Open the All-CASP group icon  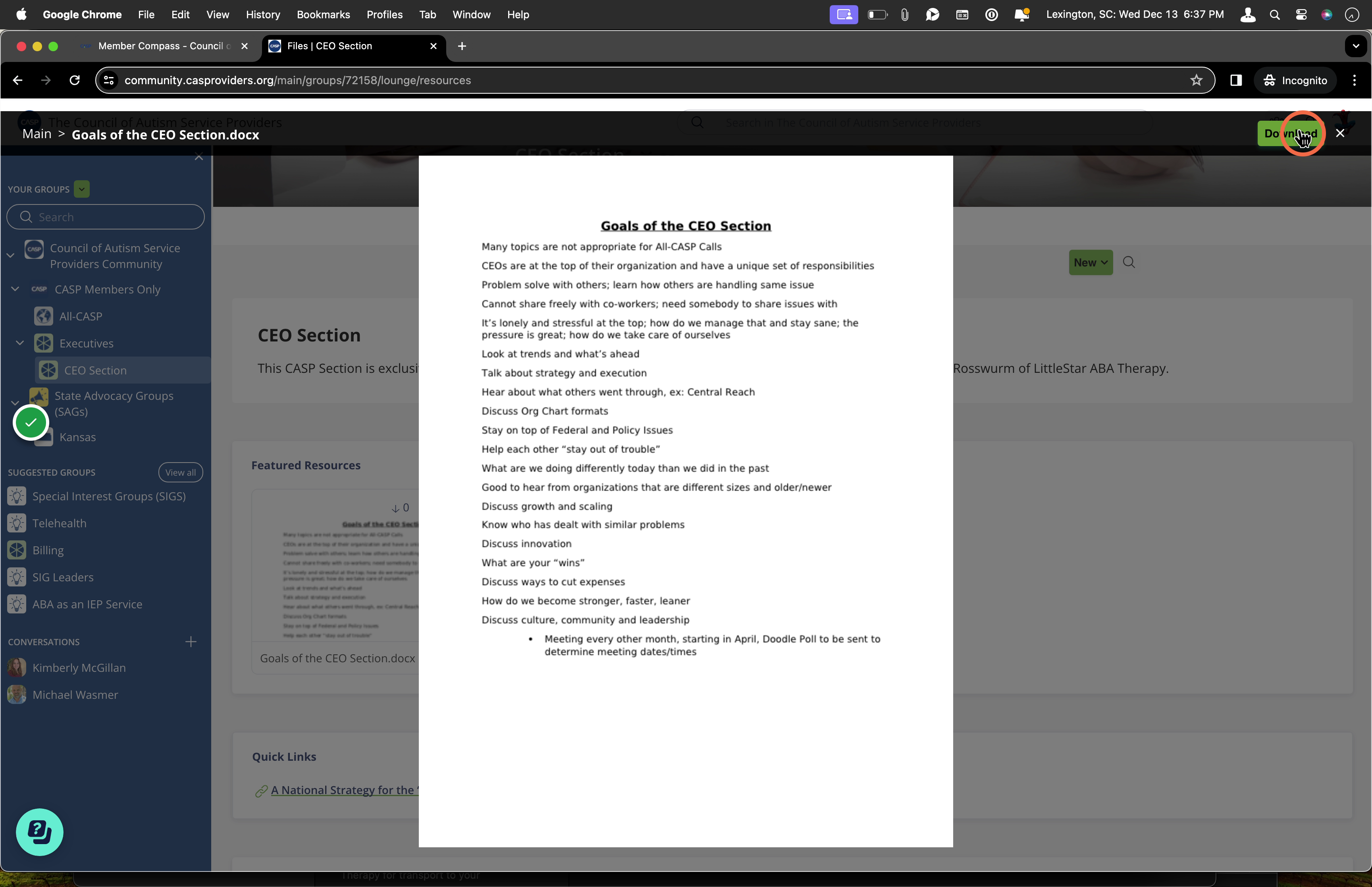point(44,316)
